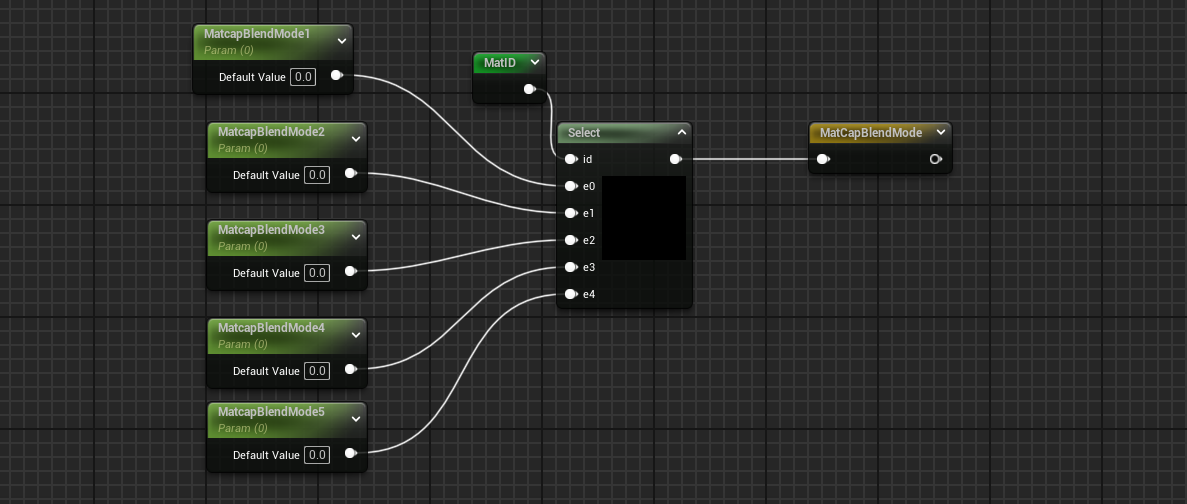The width and height of the screenshot is (1187, 504).
Task: Click the MatCapBlendMode hollow output pin
Action: pos(935,159)
